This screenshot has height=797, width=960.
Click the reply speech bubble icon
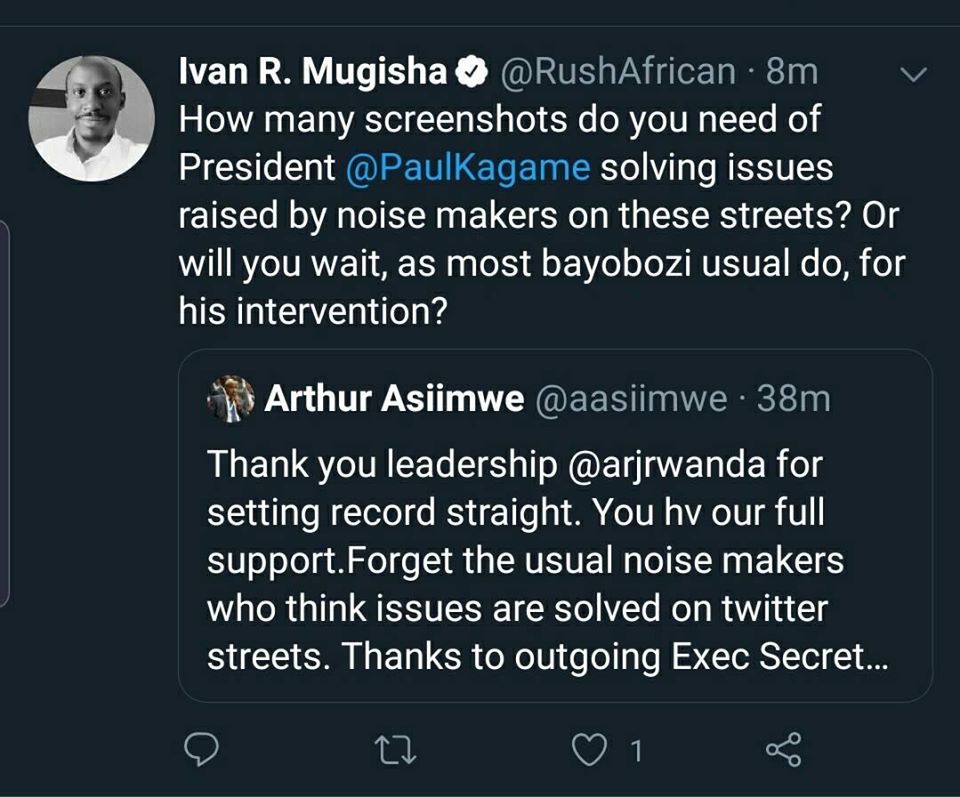(x=201, y=749)
